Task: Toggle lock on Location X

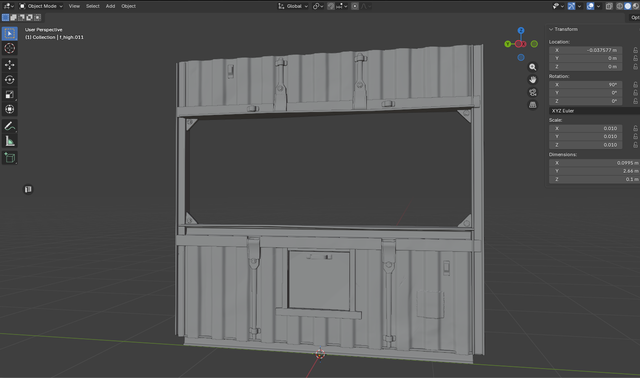Action: point(636,50)
